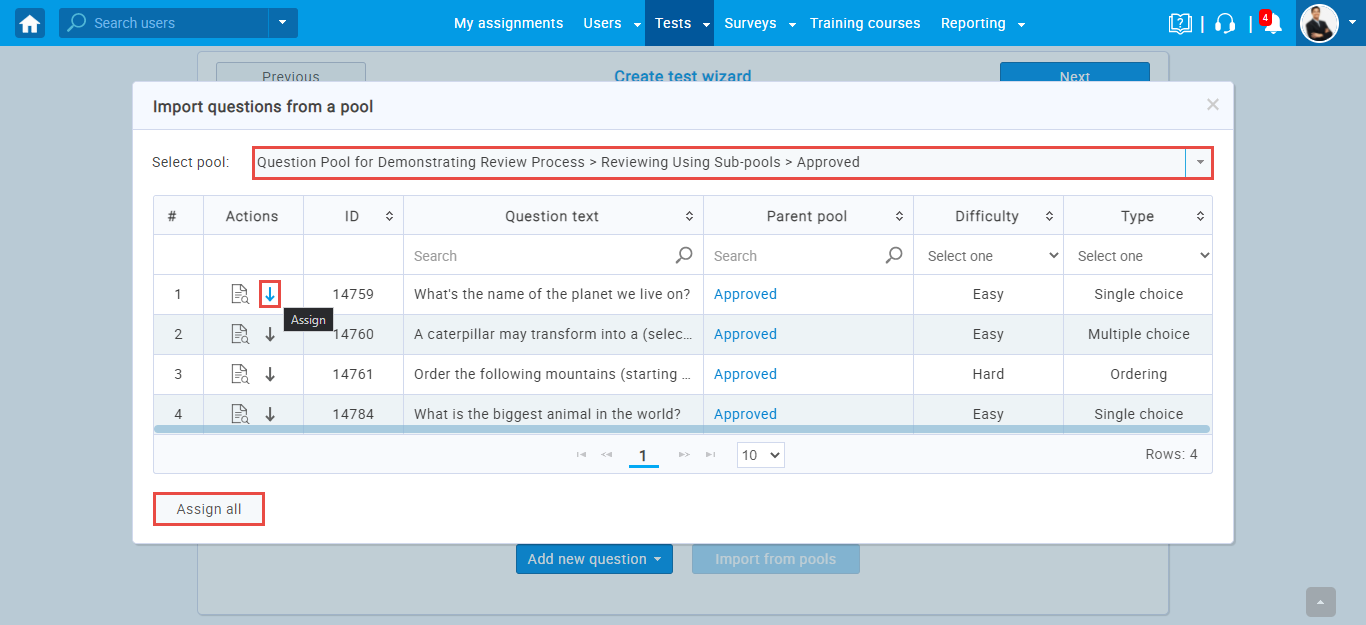Open the Tests menu
The height and width of the screenshot is (625, 1366).
click(679, 23)
